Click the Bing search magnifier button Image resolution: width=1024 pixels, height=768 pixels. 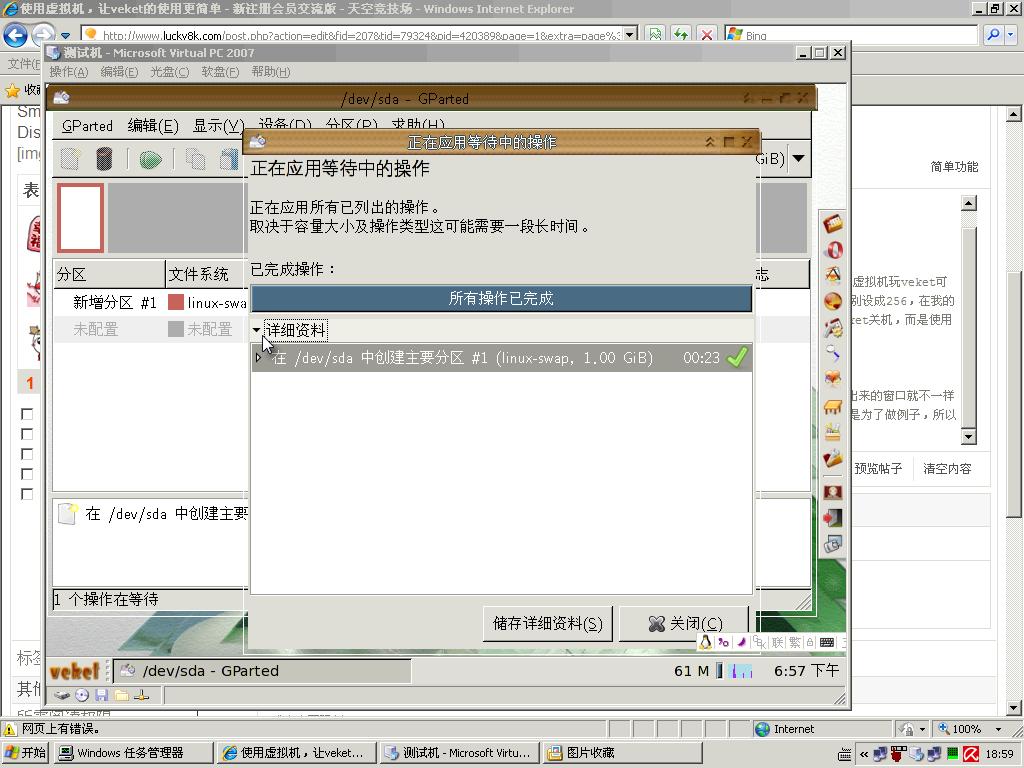(x=993, y=34)
